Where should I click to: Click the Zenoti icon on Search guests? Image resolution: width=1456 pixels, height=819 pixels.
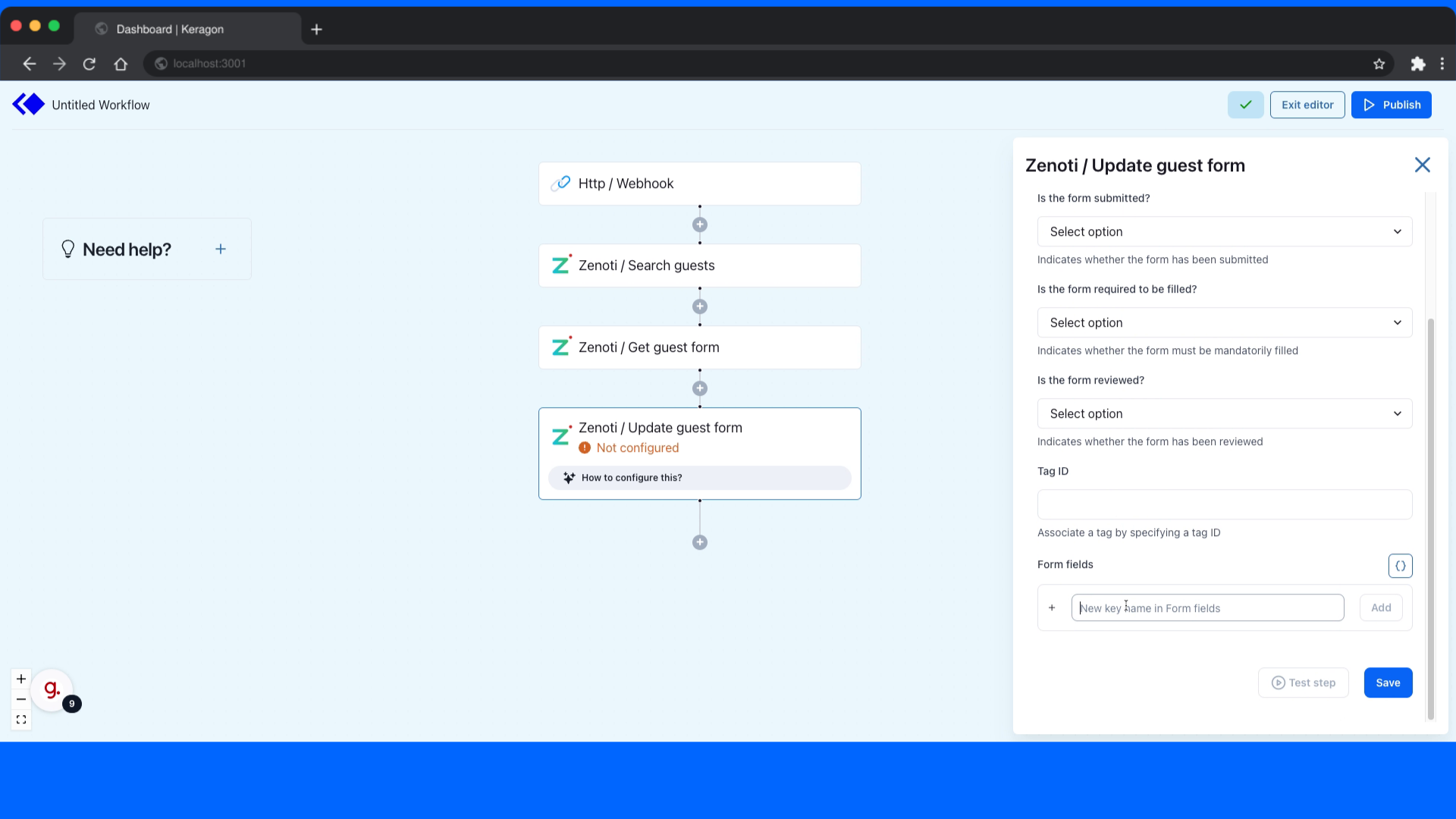coord(560,265)
